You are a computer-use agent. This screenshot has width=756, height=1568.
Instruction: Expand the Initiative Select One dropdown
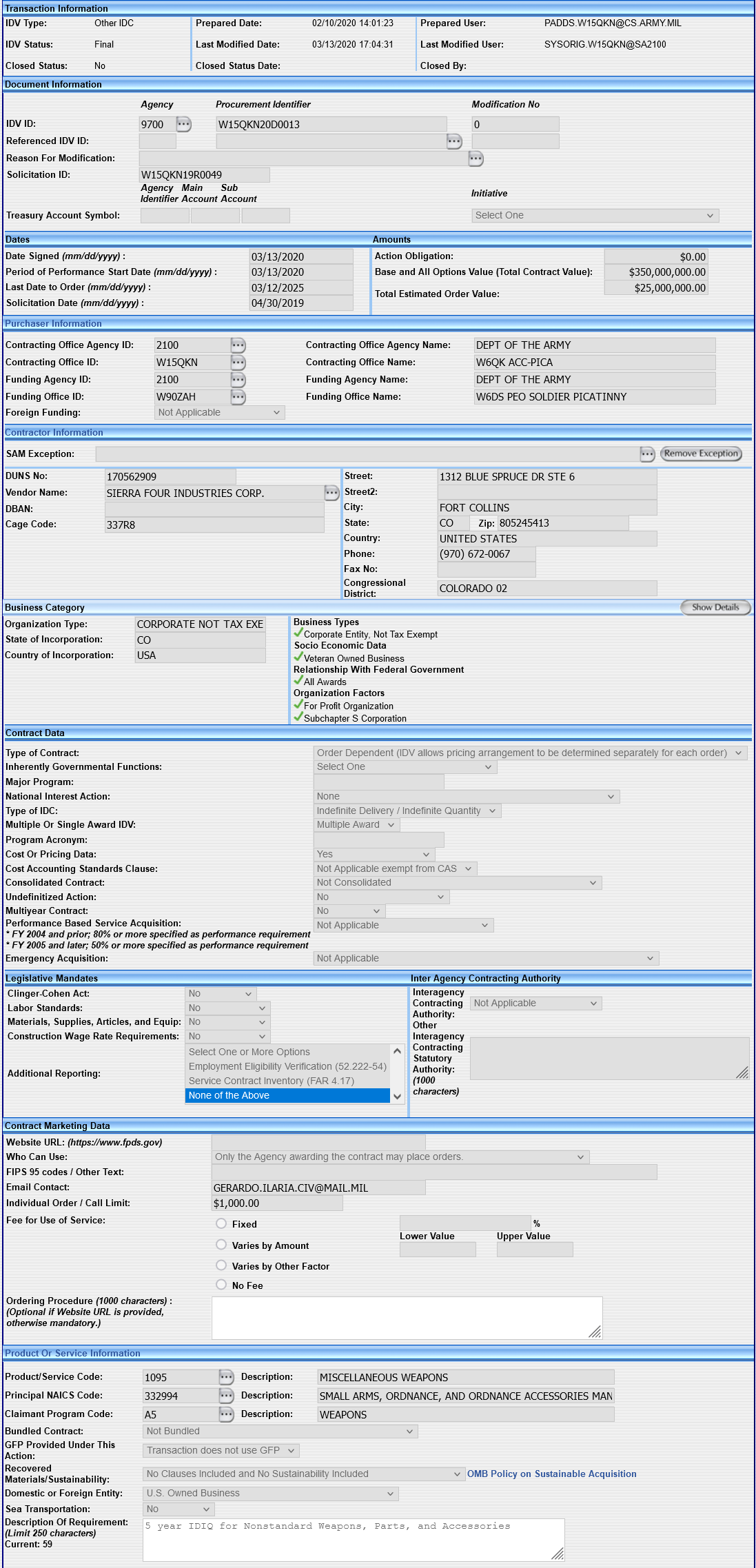[x=595, y=216]
